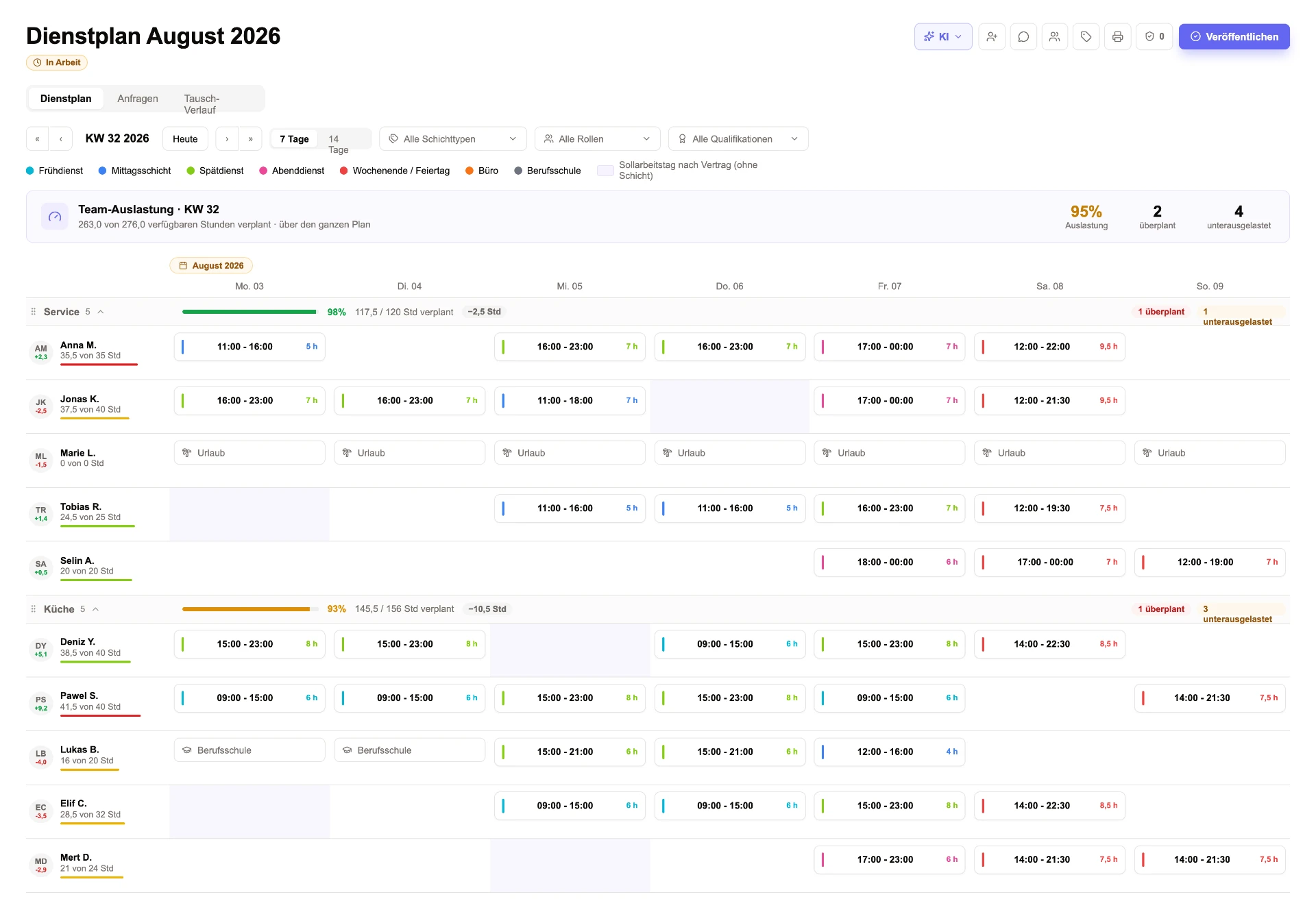Click the Service utilization progress bar
Viewport: 1316px width, 923px height.
tap(249, 312)
